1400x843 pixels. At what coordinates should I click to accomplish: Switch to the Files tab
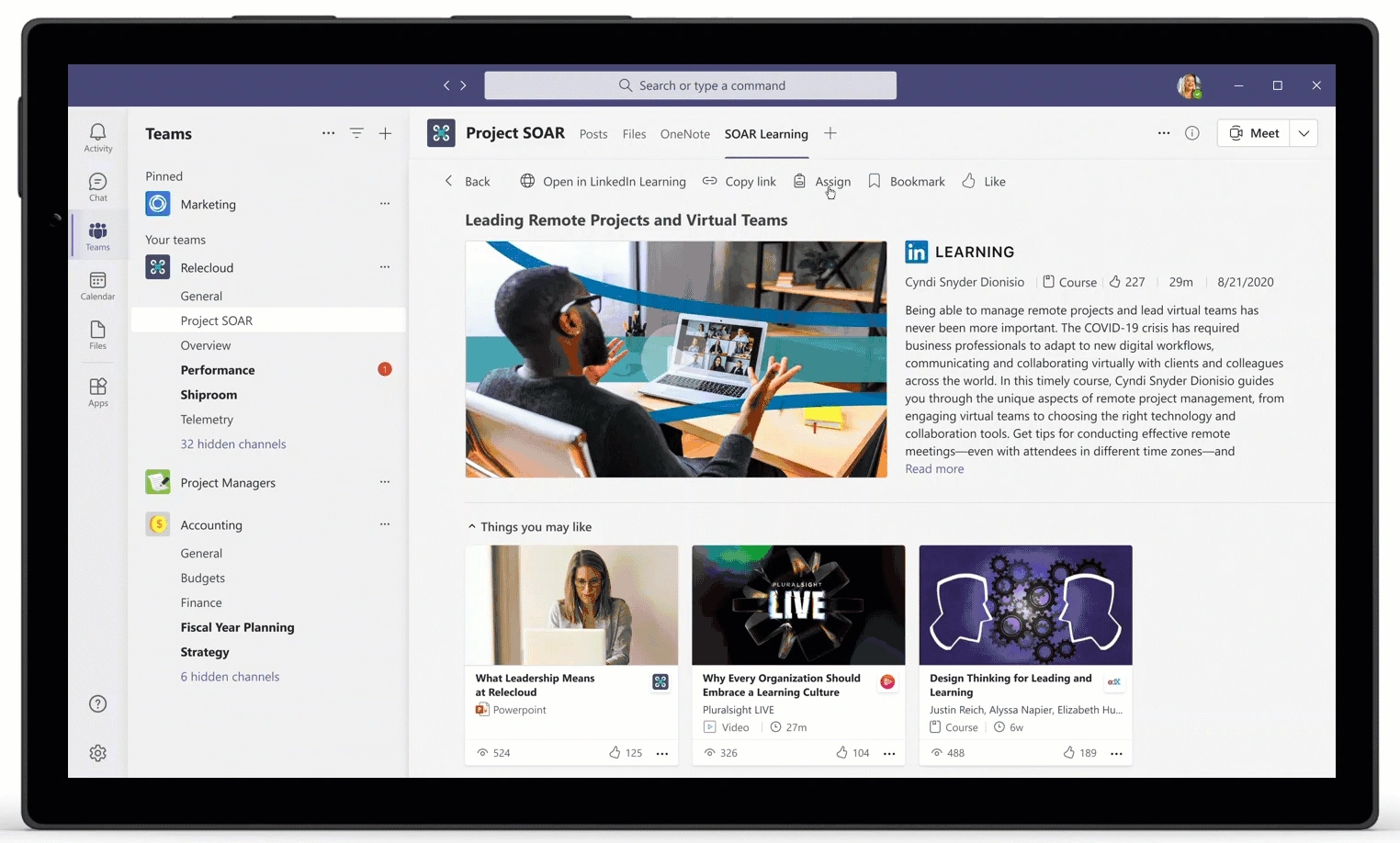pyautogui.click(x=634, y=134)
